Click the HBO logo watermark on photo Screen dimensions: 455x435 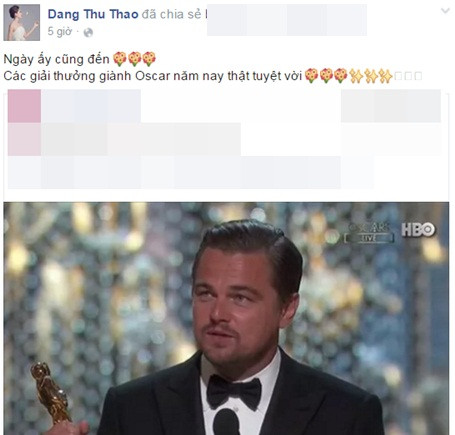pos(418,230)
